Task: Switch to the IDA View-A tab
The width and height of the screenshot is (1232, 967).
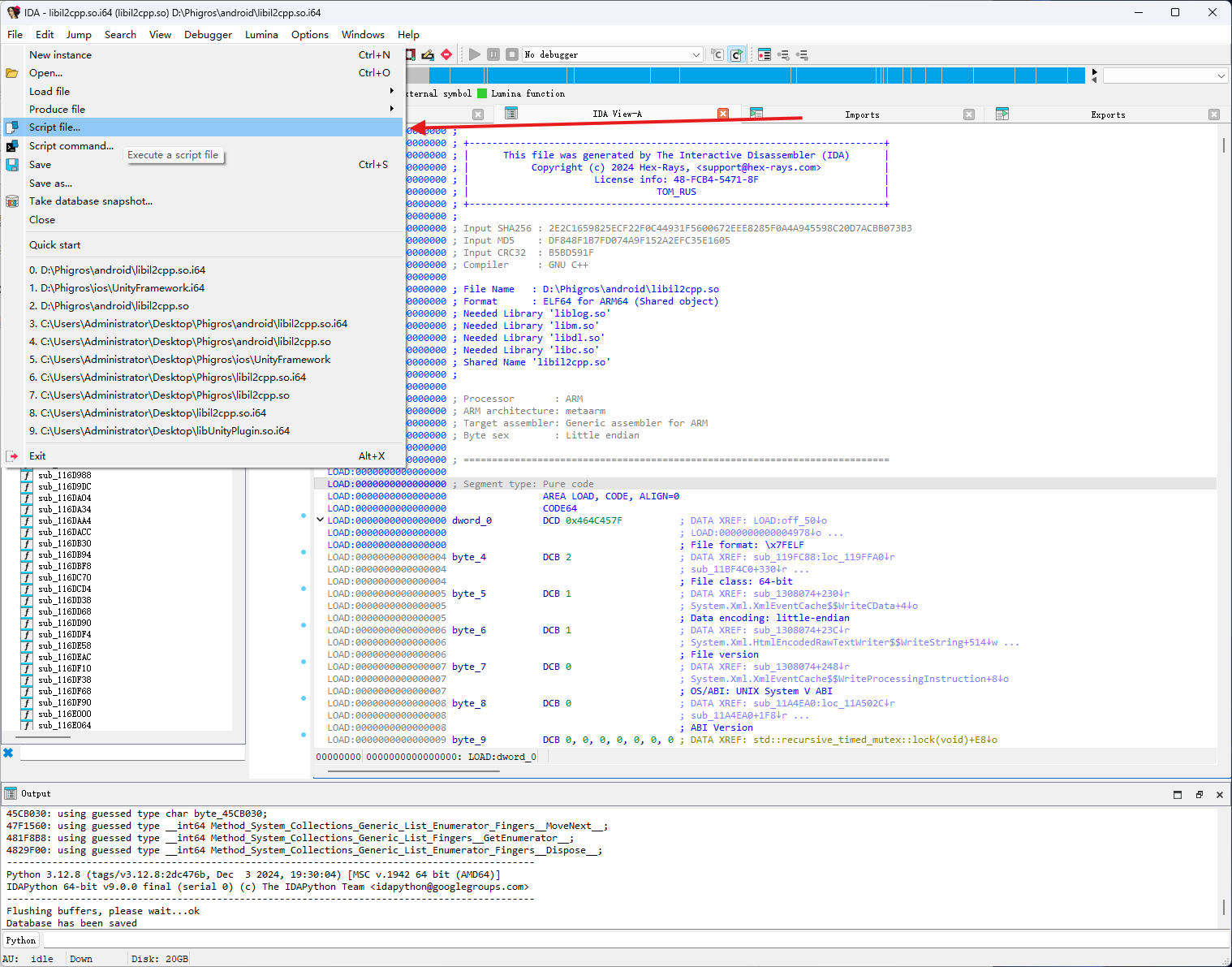Action: tap(617, 114)
